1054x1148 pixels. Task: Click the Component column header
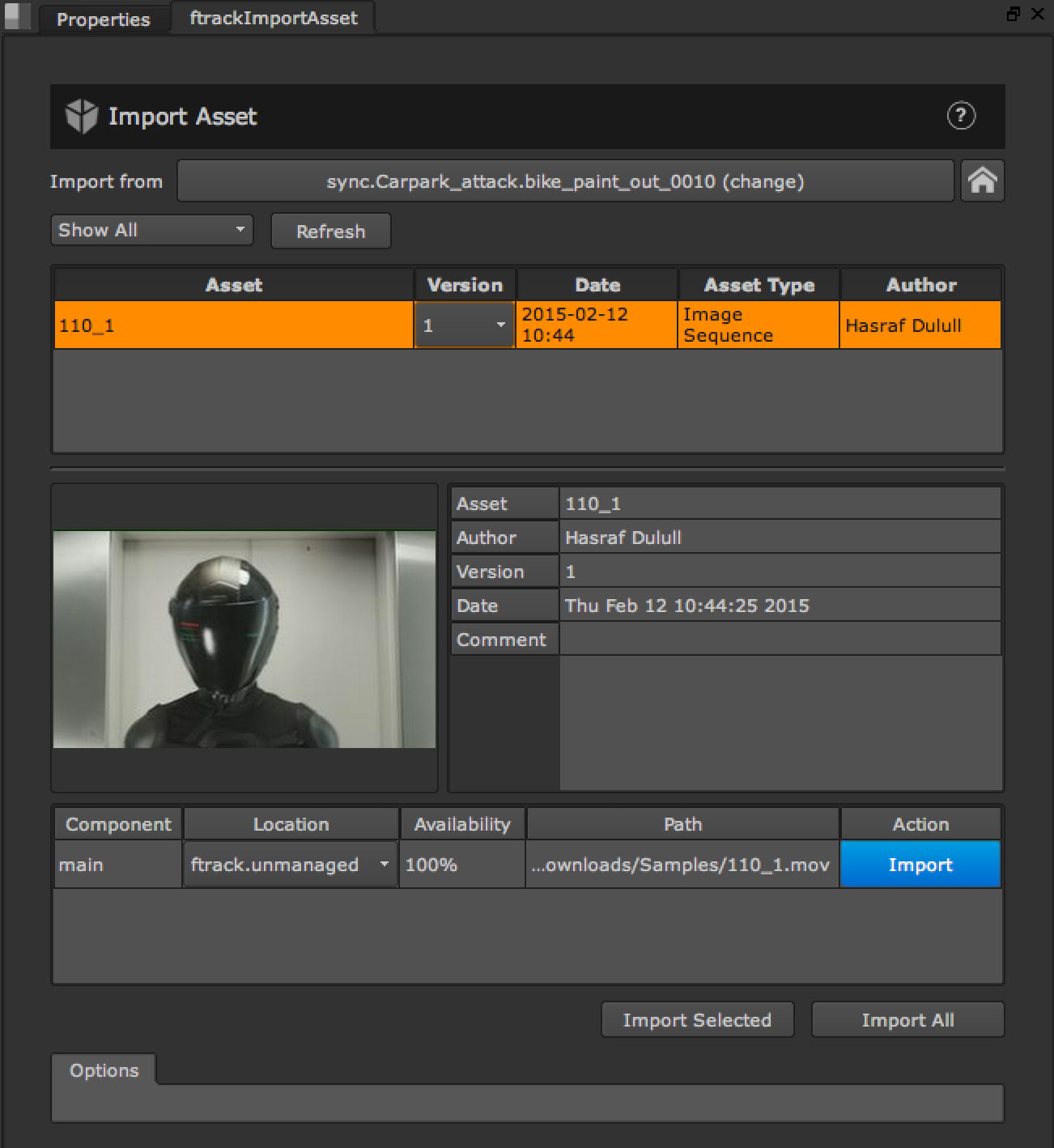point(118,824)
